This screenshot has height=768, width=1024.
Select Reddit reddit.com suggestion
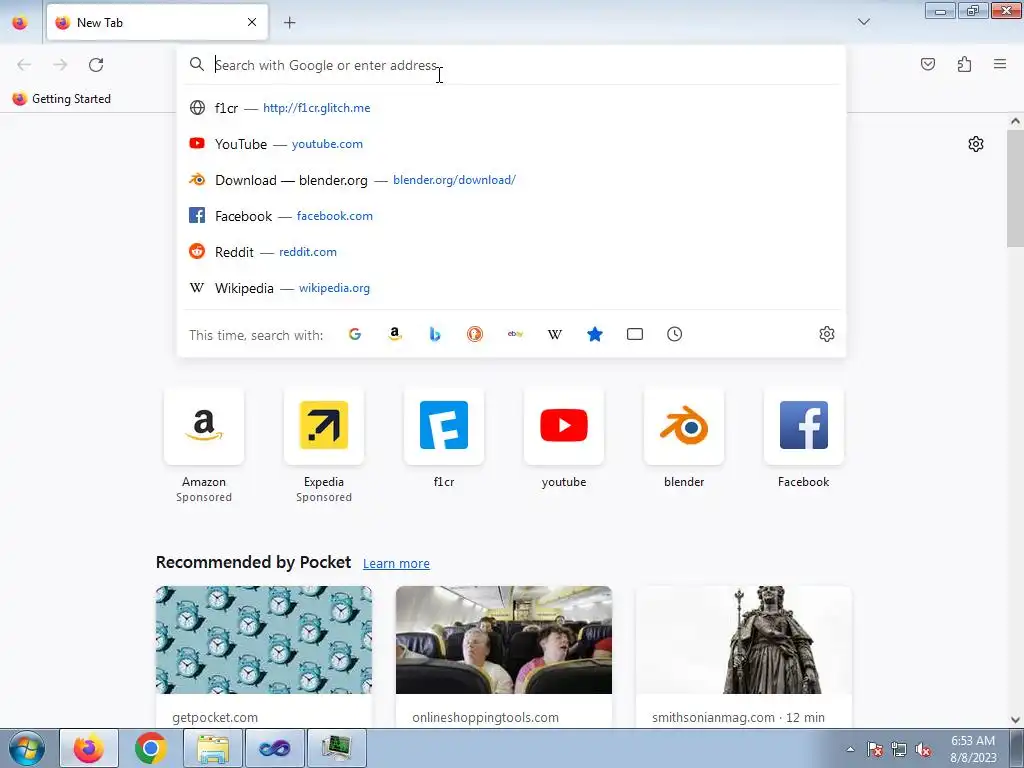[511, 251]
